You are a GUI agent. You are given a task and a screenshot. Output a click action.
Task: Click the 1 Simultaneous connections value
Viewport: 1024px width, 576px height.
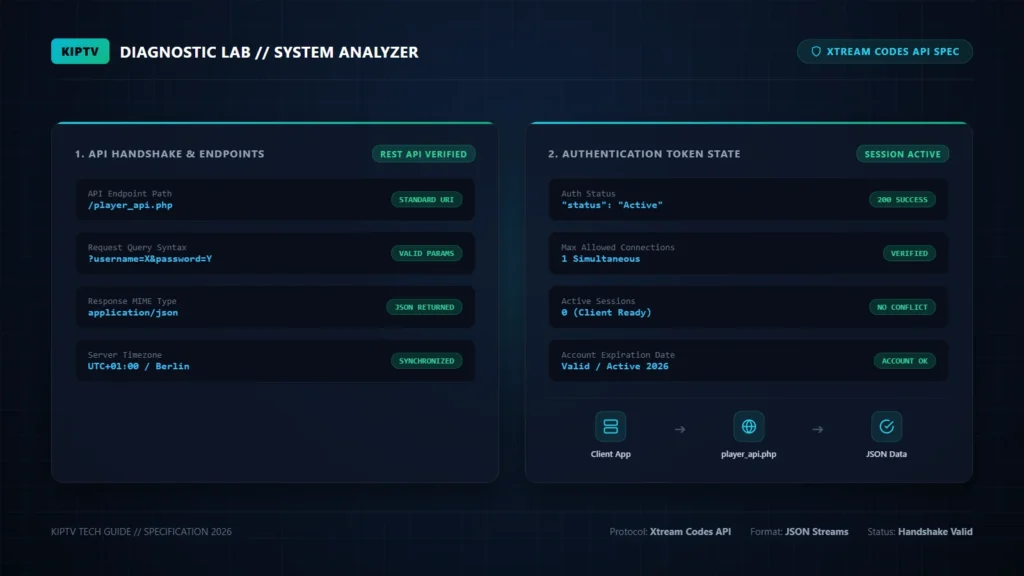pyautogui.click(x=600, y=259)
